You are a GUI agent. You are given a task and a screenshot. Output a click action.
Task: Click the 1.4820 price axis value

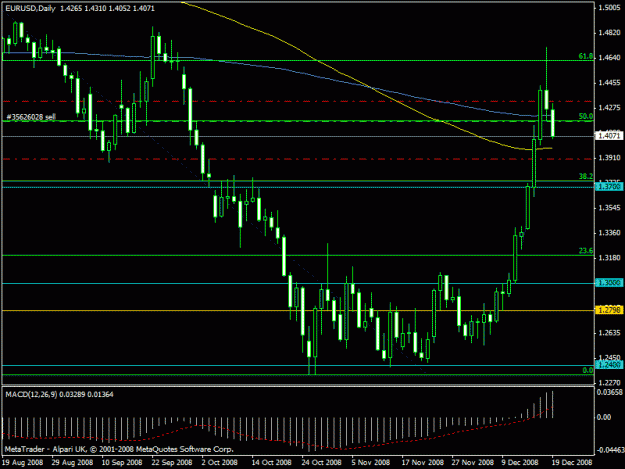tap(609, 33)
